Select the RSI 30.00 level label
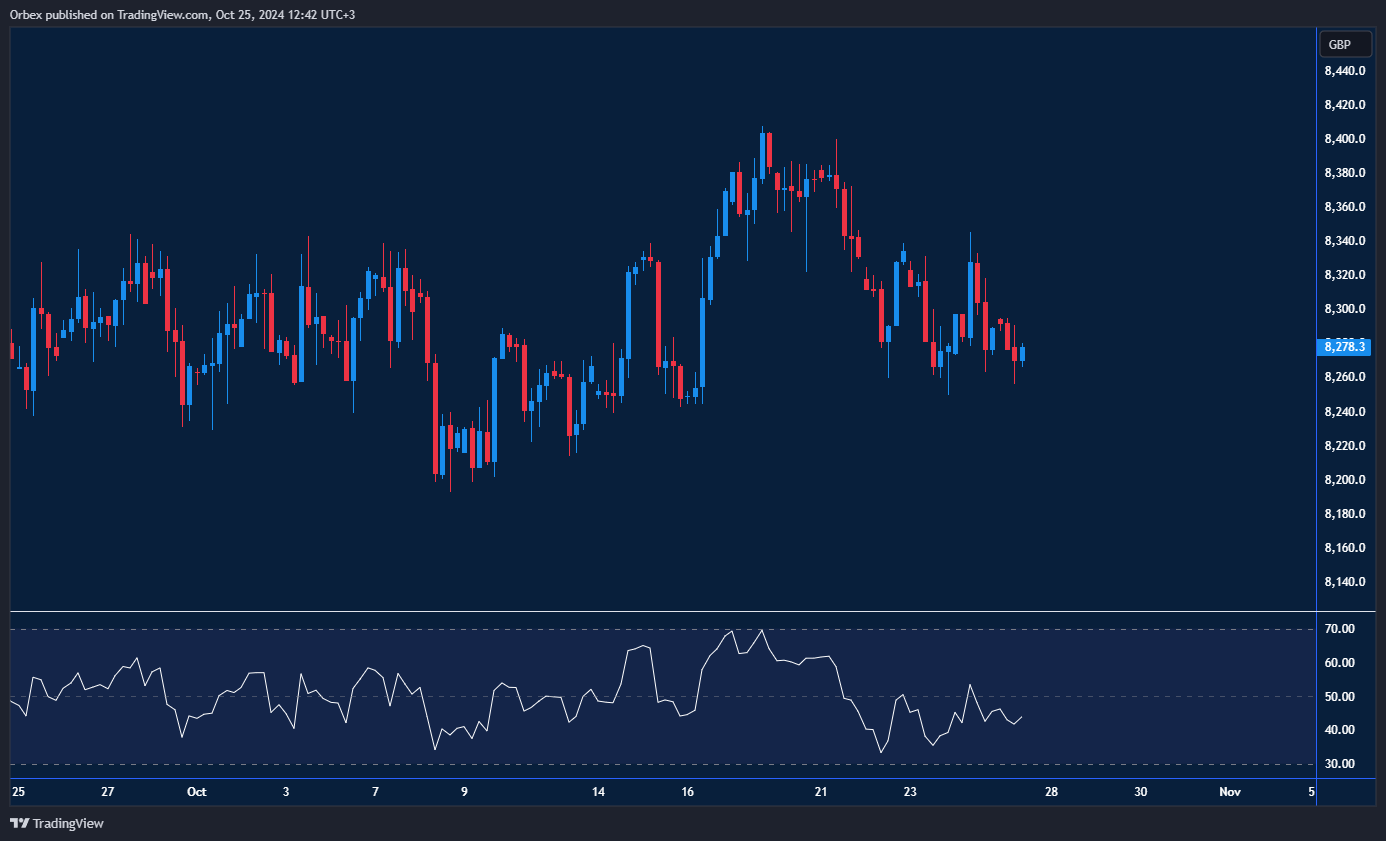The height and width of the screenshot is (841, 1386). (1340, 764)
